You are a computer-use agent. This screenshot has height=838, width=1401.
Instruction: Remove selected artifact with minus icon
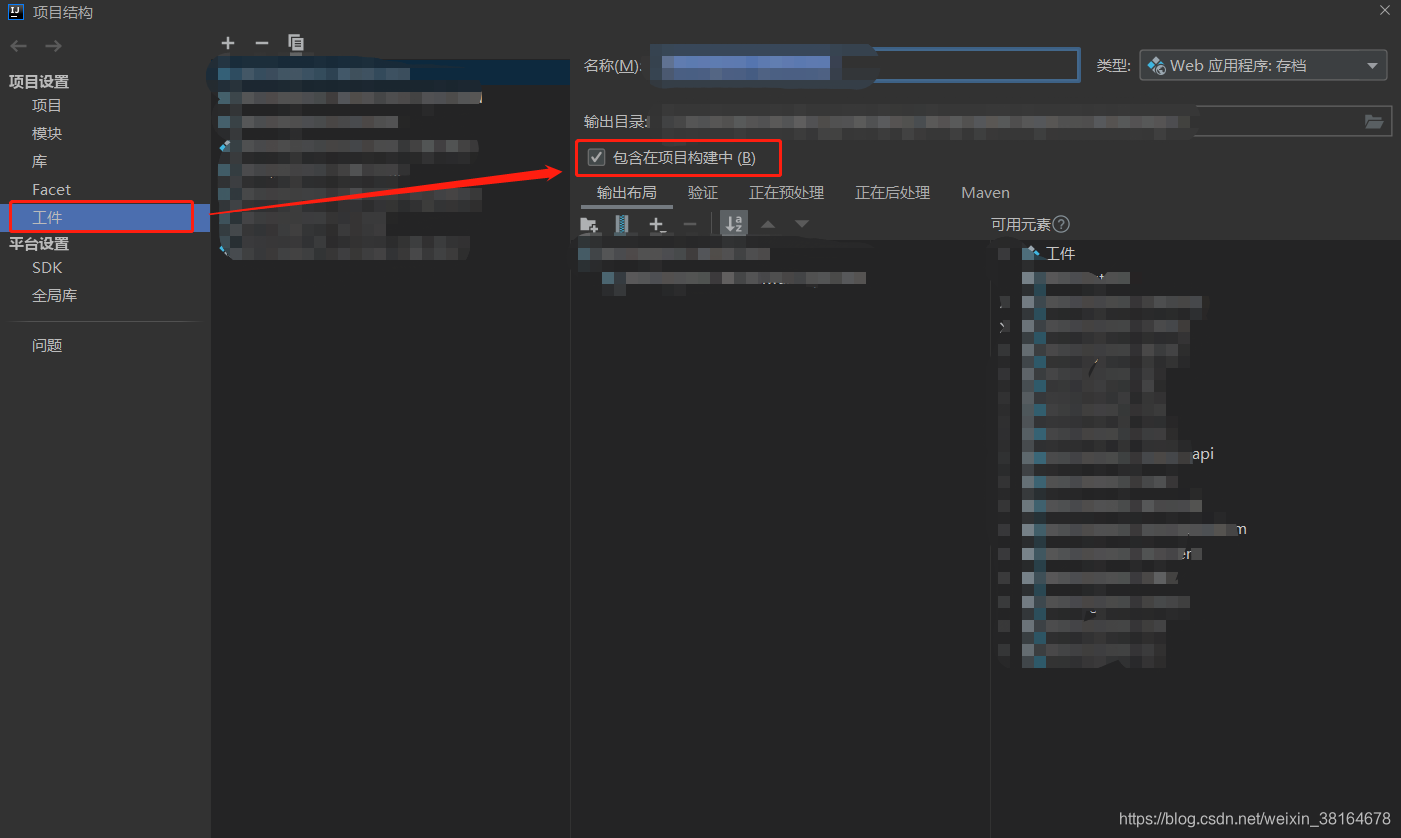coord(262,43)
